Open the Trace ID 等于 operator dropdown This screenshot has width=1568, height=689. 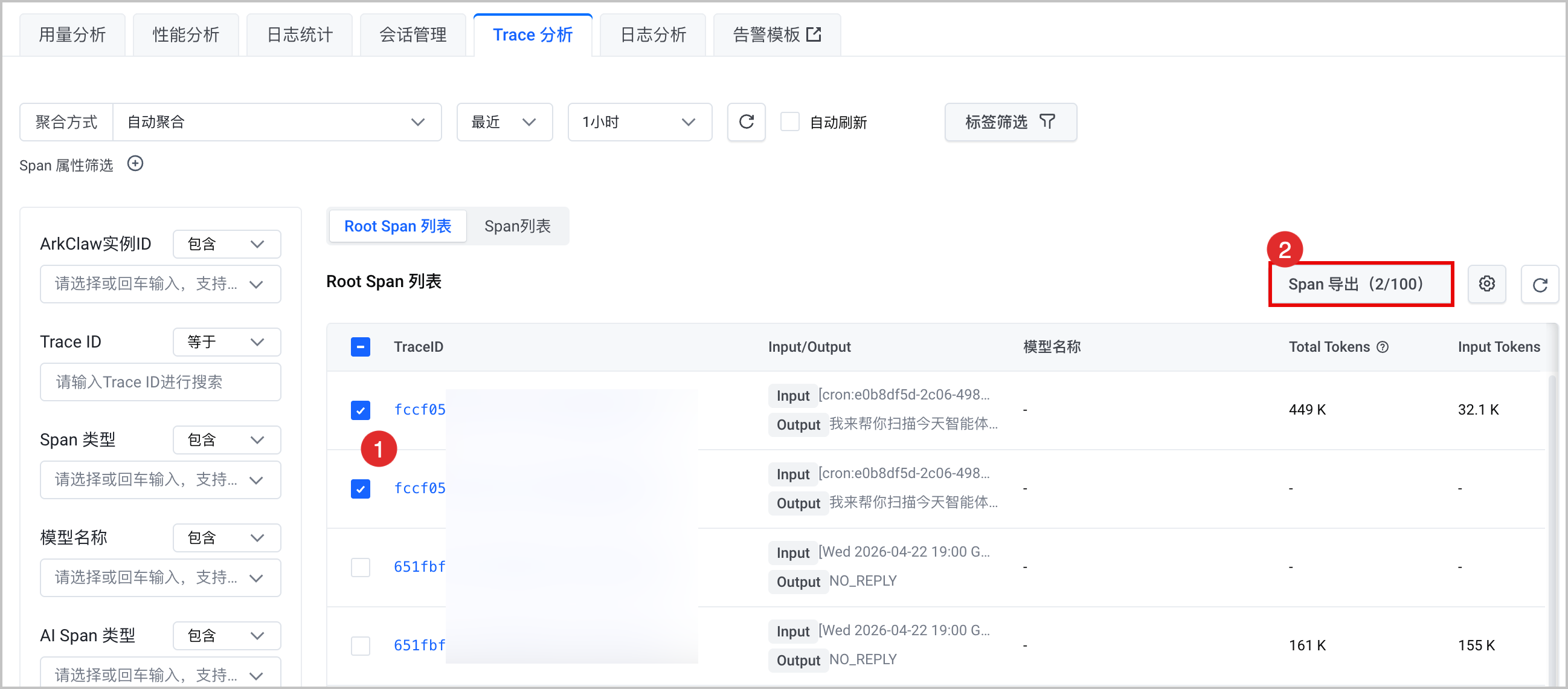click(227, 341)
